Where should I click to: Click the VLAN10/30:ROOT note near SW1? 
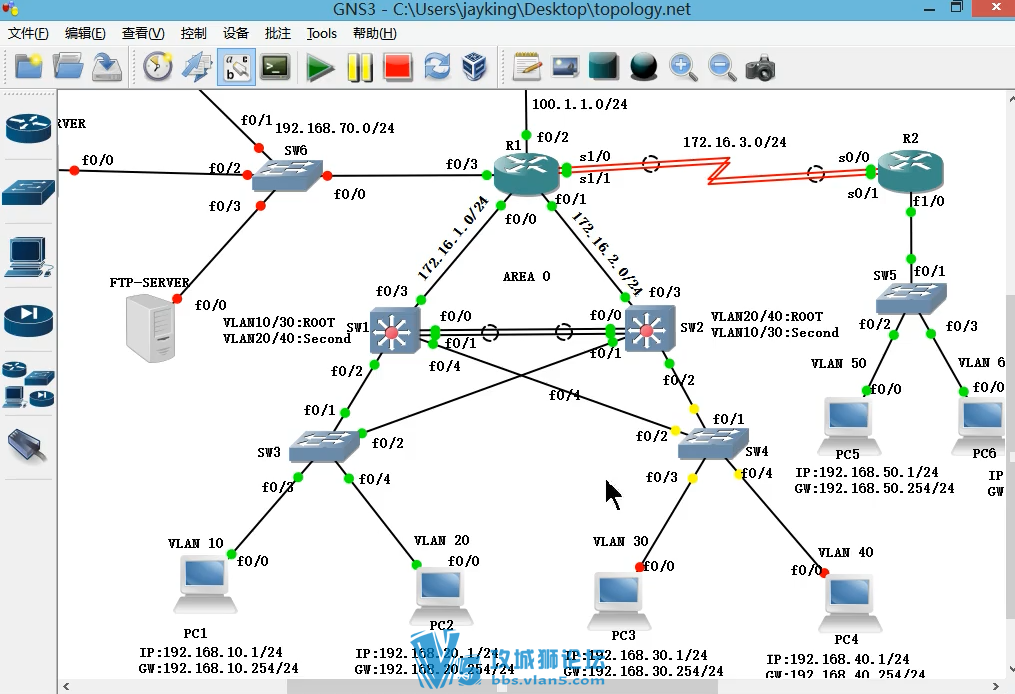tap(279, 322)
